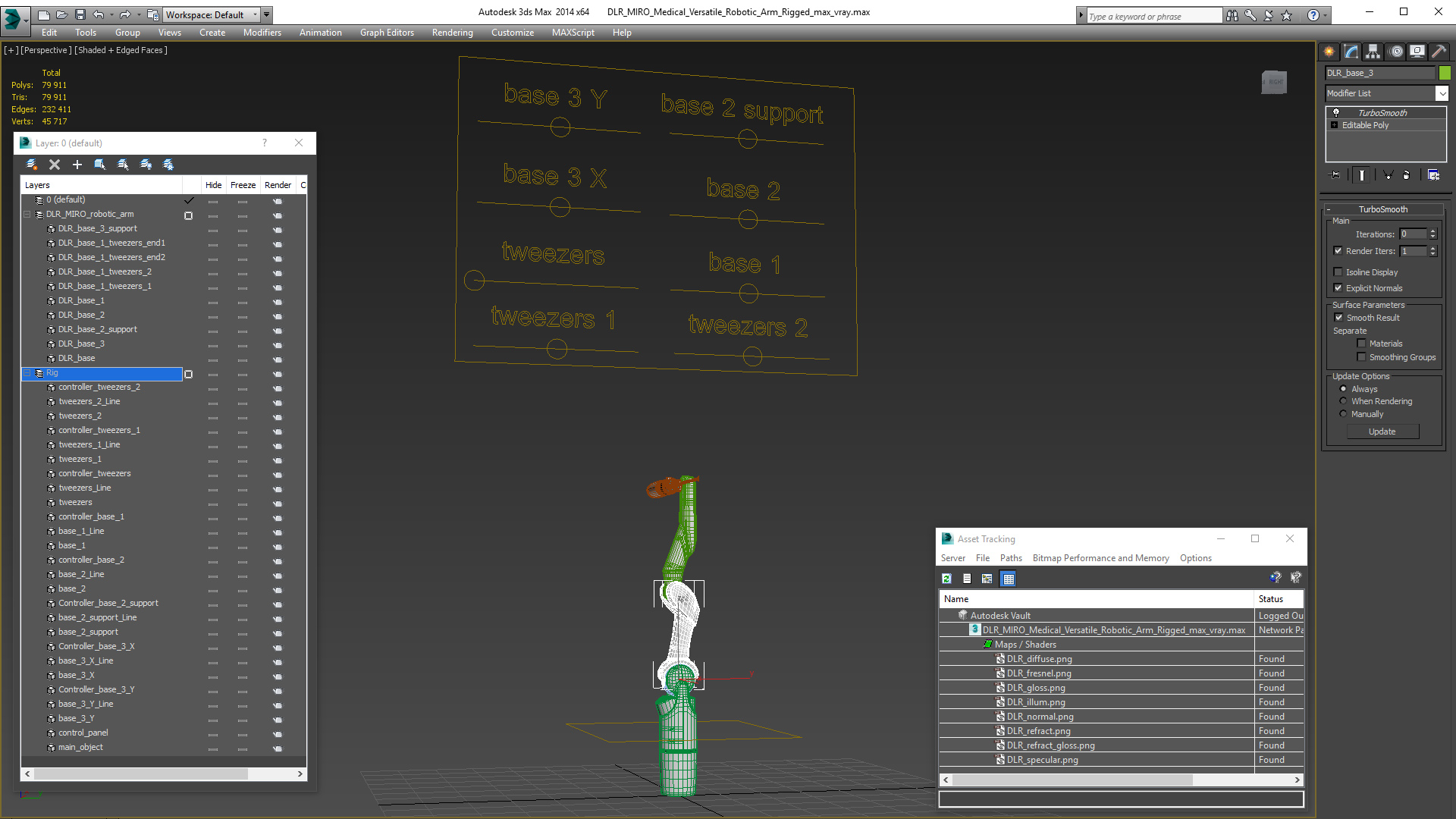Image resolution: width=1456 pixels, height=819 pixels.
Task: Click the tree view icon in Asset Tracking
Action: coord(987,579)
